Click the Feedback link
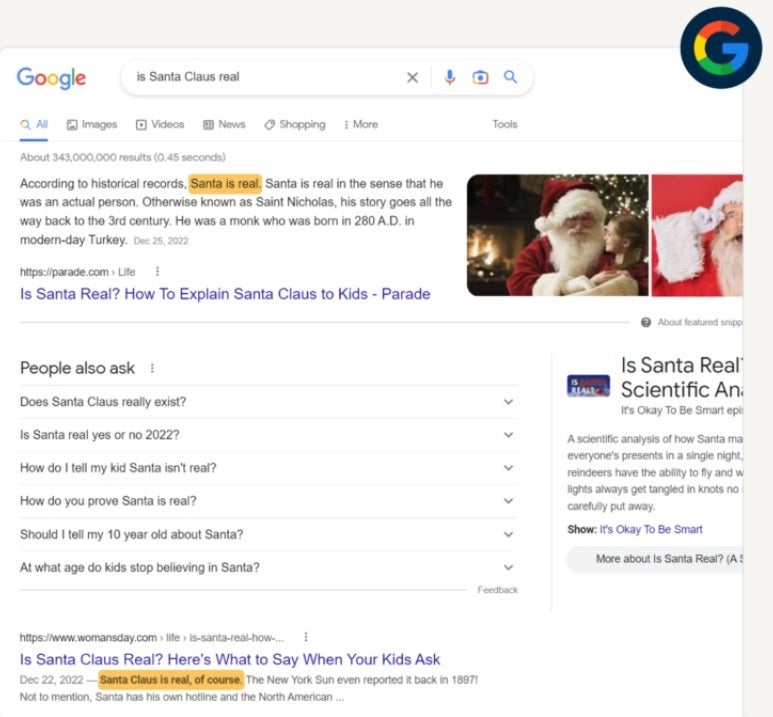The height and width of the screenshot is (717, 773). pyautogui.click(x=497, y=590)
